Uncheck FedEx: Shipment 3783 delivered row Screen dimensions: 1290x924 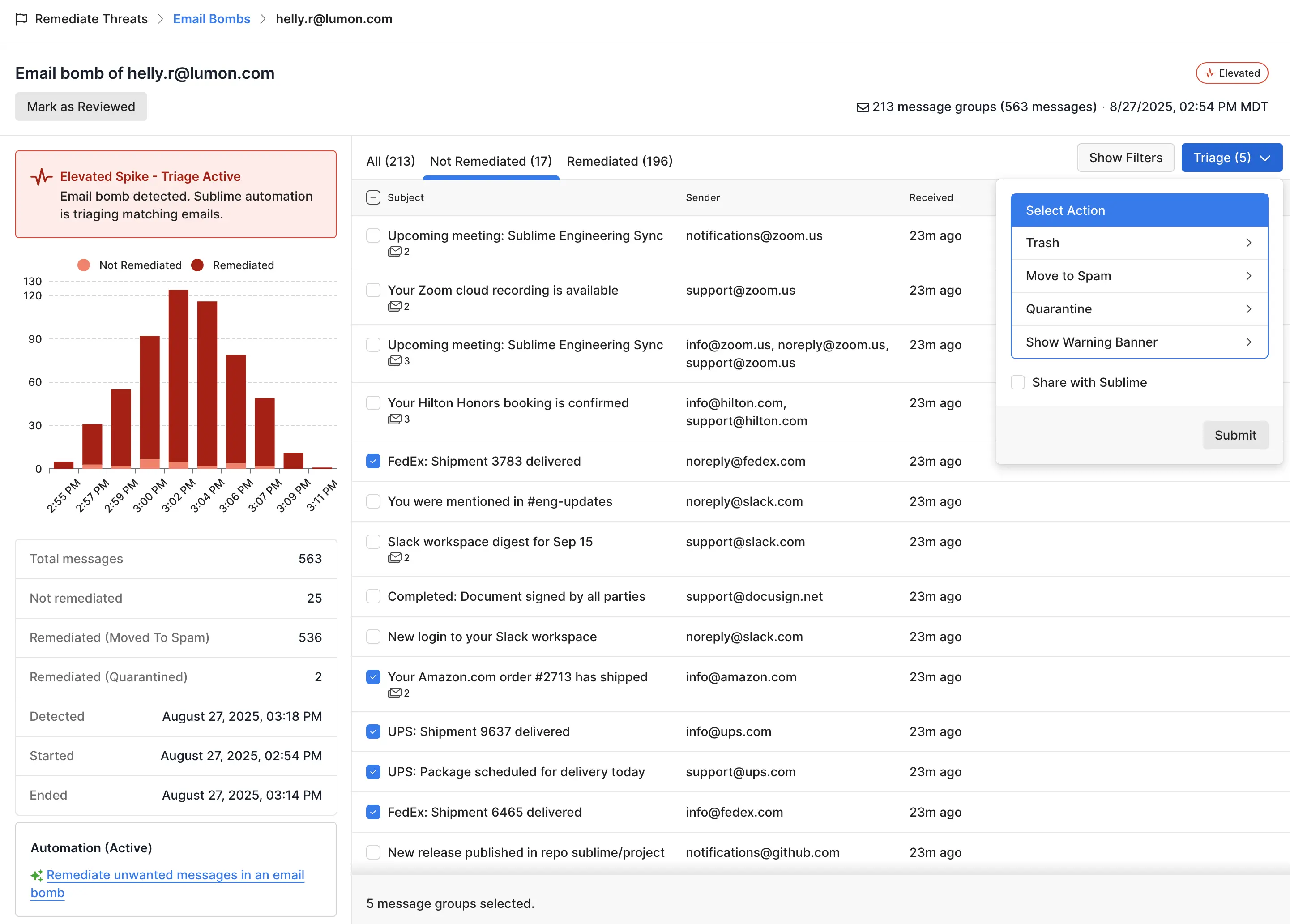(373, 462)
